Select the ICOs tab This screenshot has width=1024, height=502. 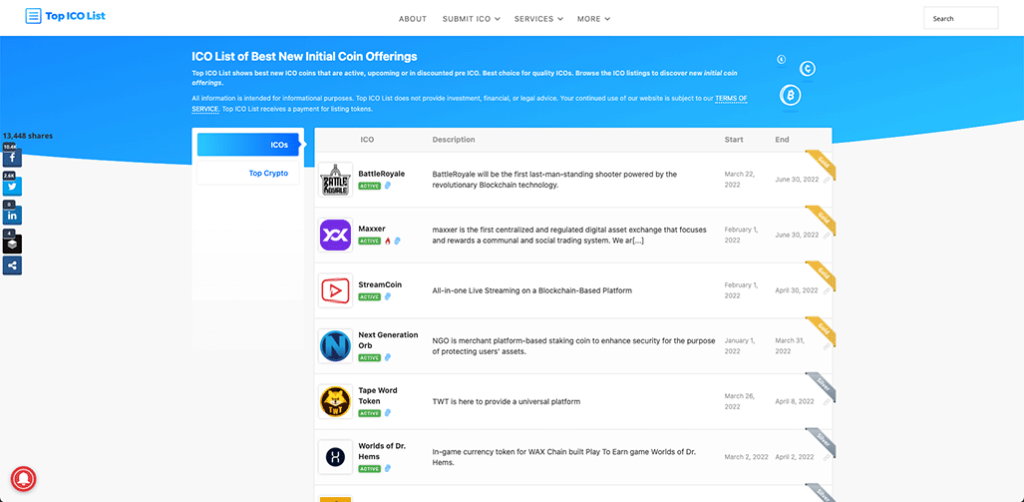(249, 145)
